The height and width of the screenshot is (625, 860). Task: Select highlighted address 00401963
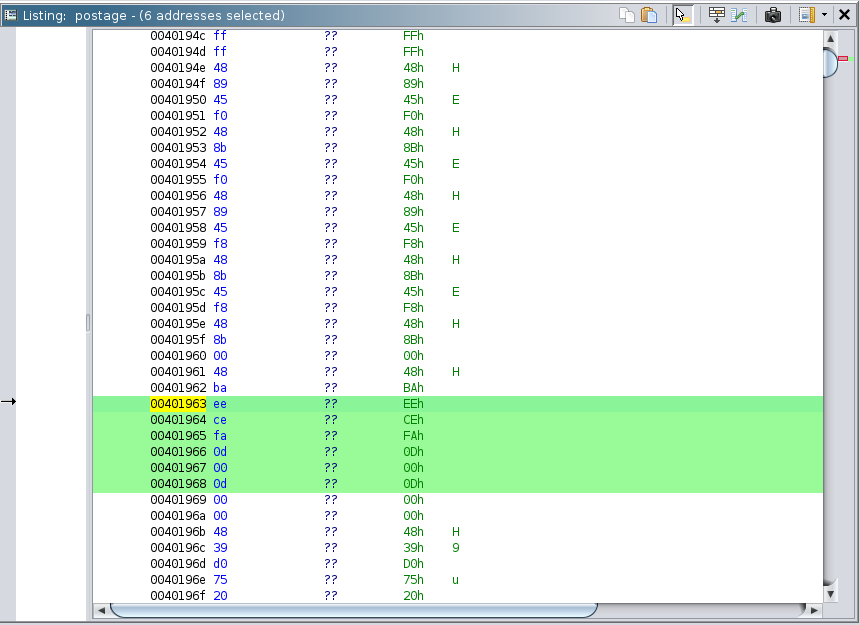pyautogui.click(x=178, y=404)
